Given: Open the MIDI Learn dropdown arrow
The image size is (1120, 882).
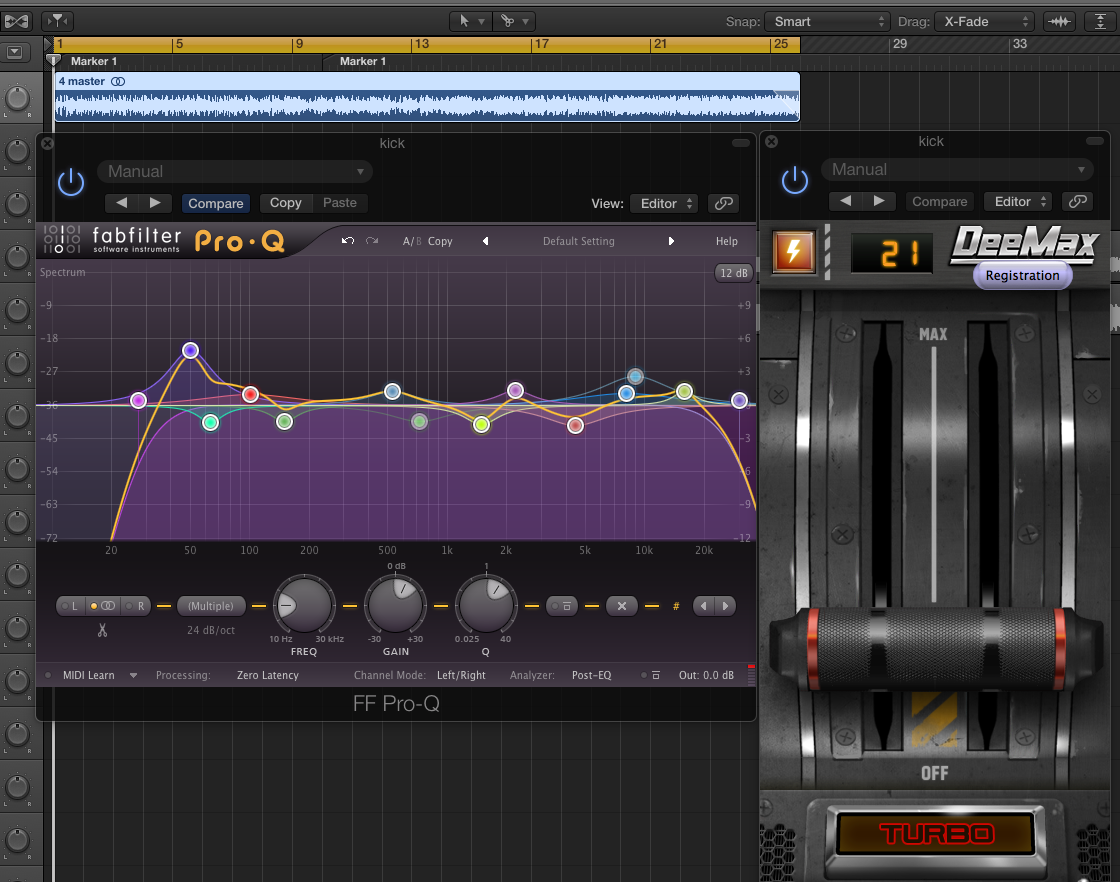Looking at the screenshot, I should coord(133,675).
